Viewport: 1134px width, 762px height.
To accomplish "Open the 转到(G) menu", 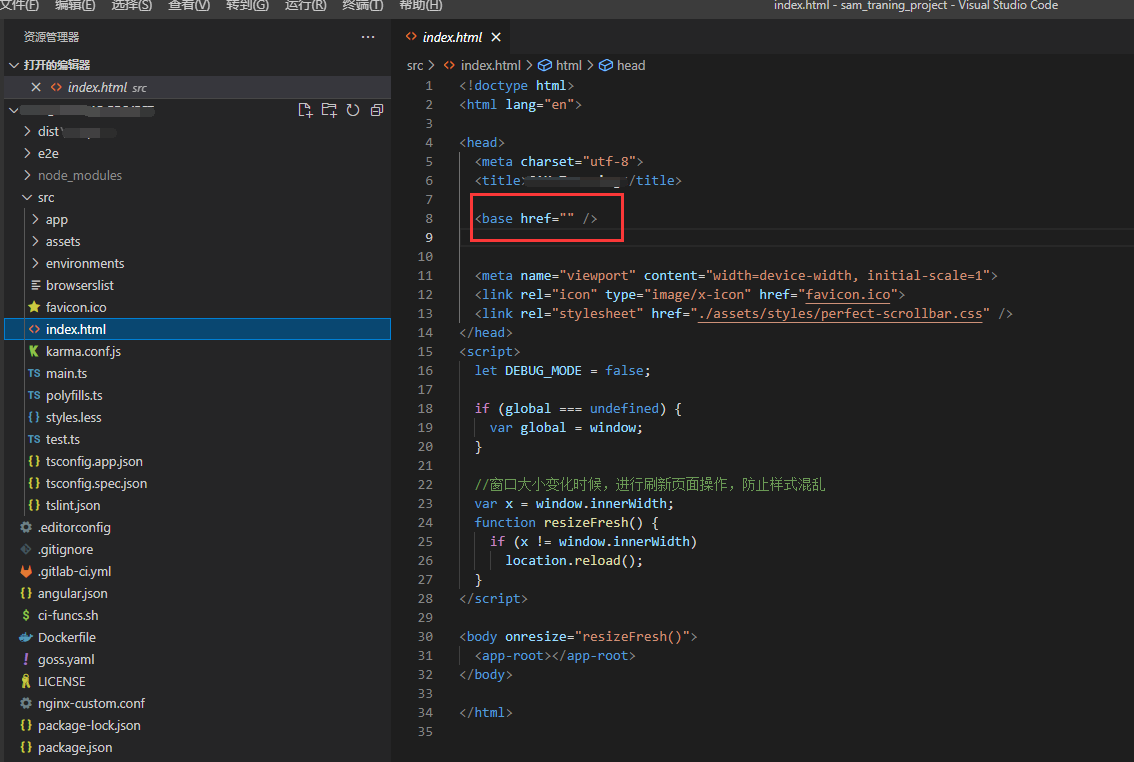I will 247,6.
